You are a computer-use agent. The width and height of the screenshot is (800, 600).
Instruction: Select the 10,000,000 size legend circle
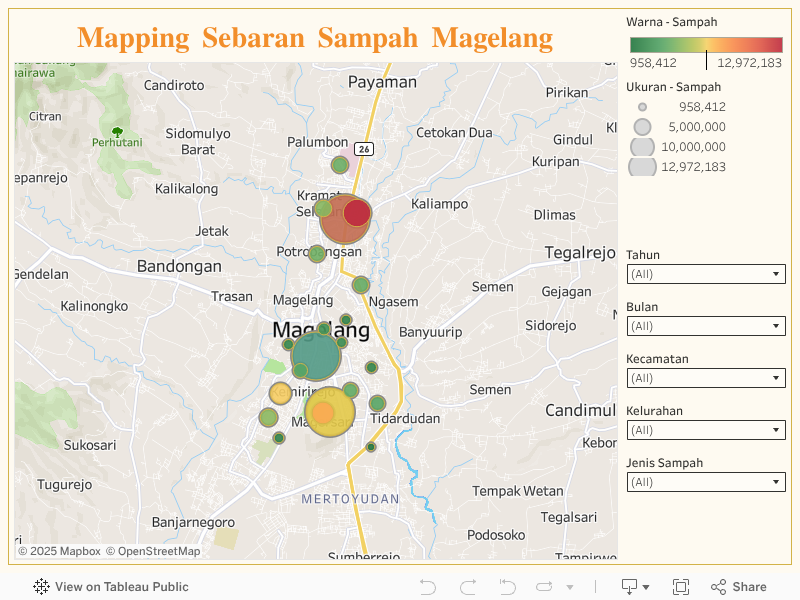[642, 147]
